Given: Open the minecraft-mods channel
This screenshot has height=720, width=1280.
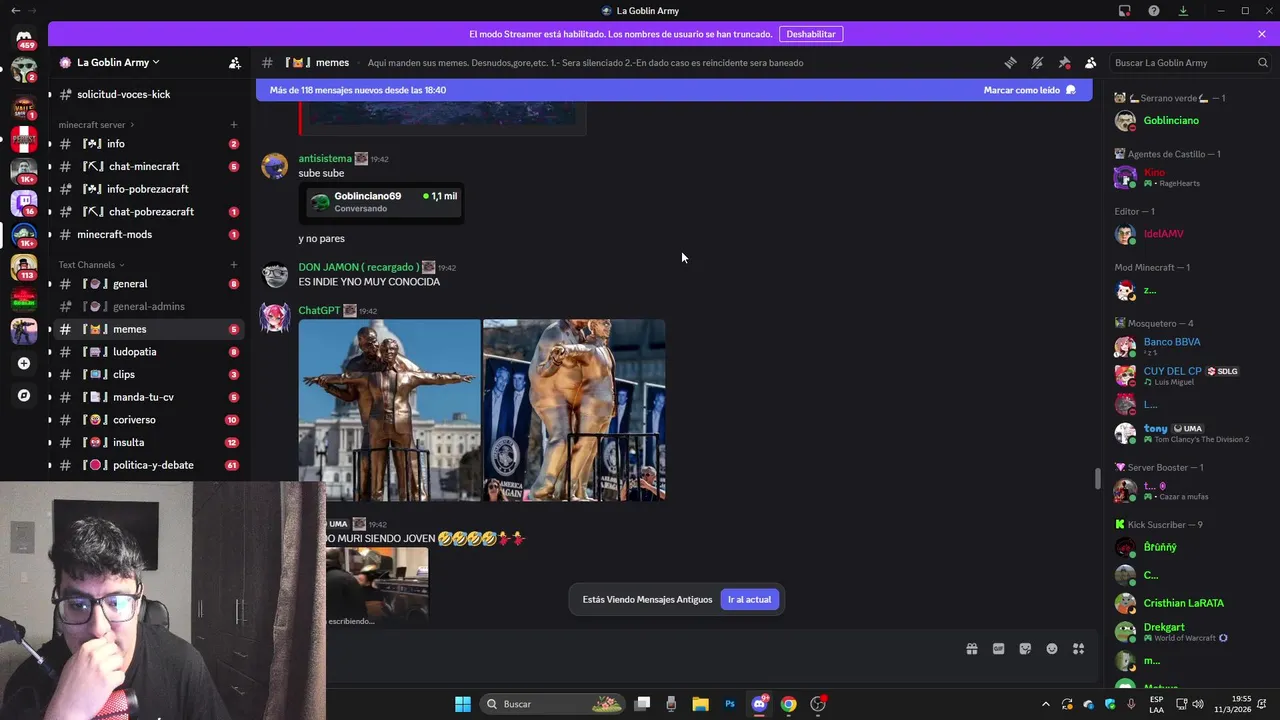Looking at the screenshot, I should click(148, 235).
